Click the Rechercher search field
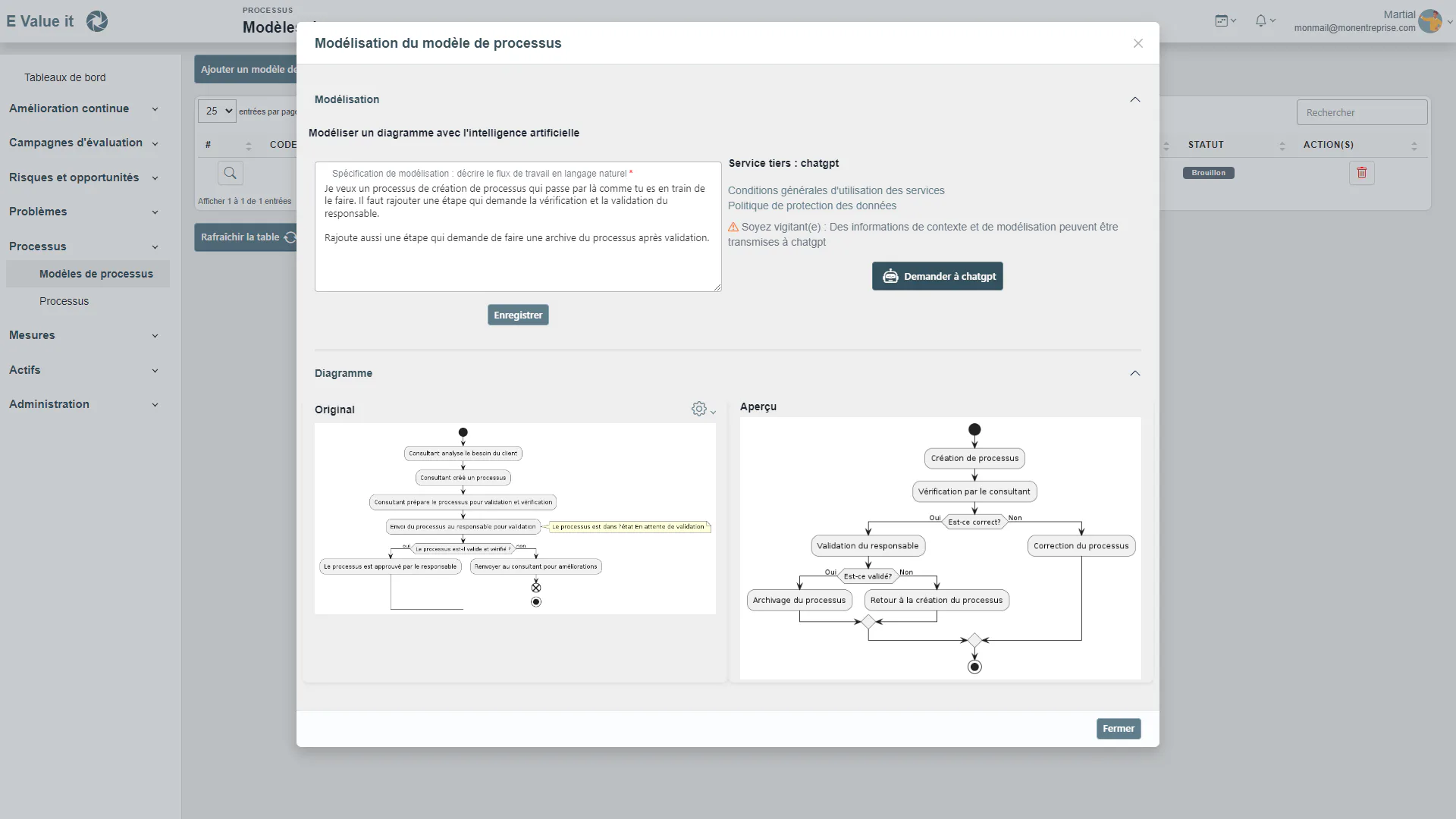This screenshot has width=1456, height=819. (x=1362, y=112)
